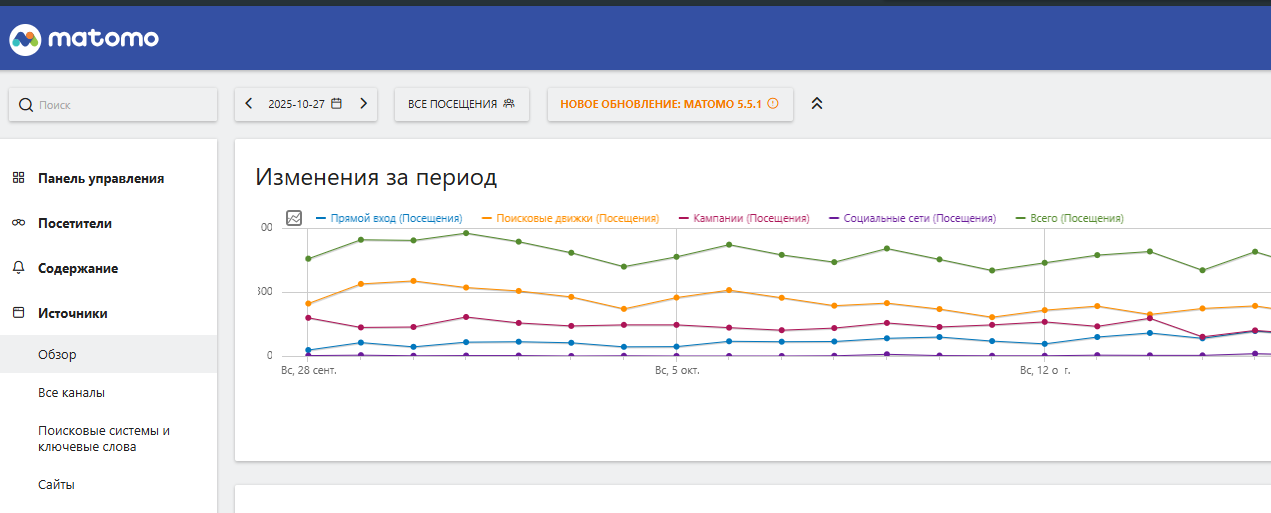Toggle Поисковые движки series in legend
Image resolution: width=1271 pixels, height=513 pixels.
[x=570, y=218]
